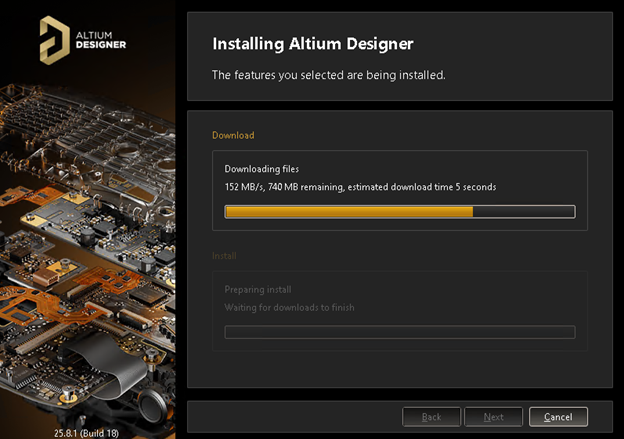This screenshot has width=624, height=439.
Task: Click the orange "Download" section label
Action: (233, 135)
